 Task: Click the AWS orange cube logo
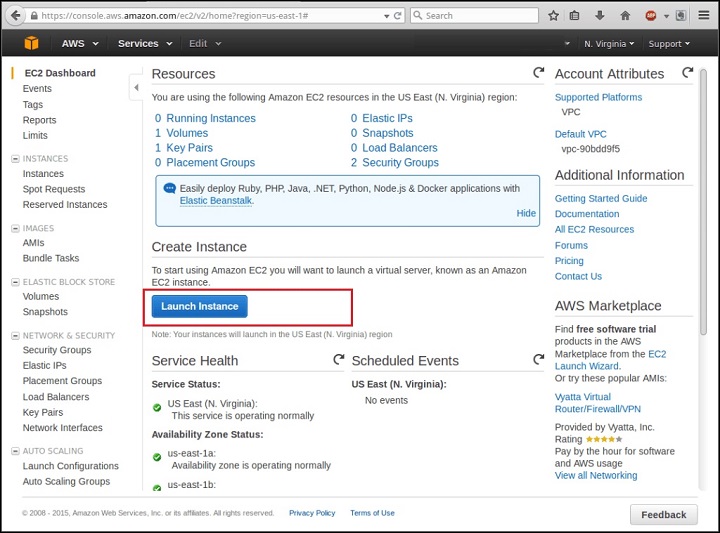coord(31,43)
